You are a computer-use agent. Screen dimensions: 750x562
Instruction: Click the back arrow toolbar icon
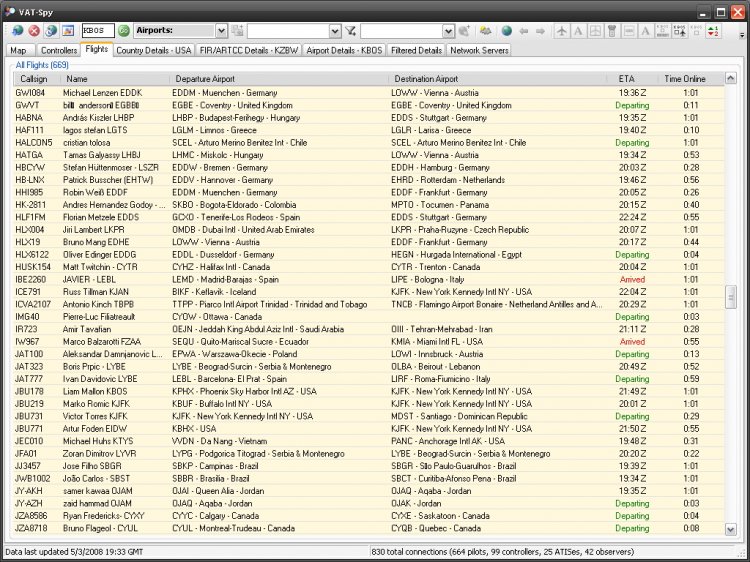(x=524, y=31)
